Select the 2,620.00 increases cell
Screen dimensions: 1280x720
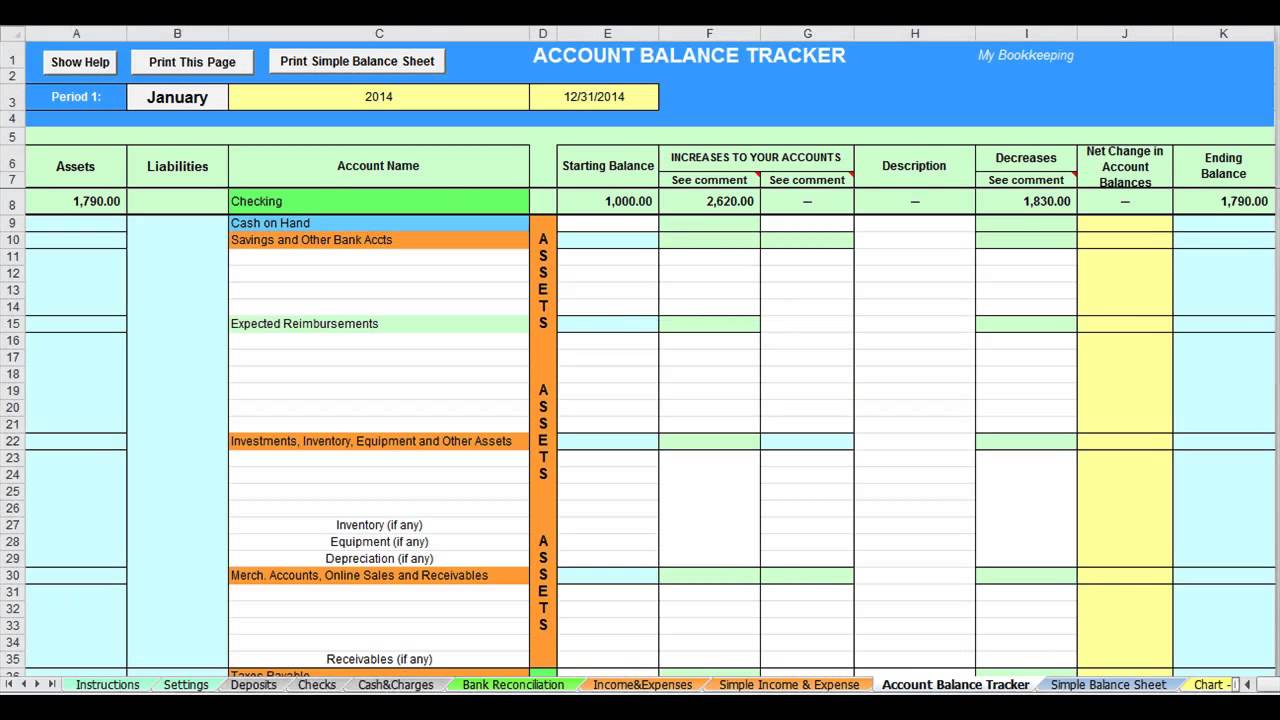[709, 201]
